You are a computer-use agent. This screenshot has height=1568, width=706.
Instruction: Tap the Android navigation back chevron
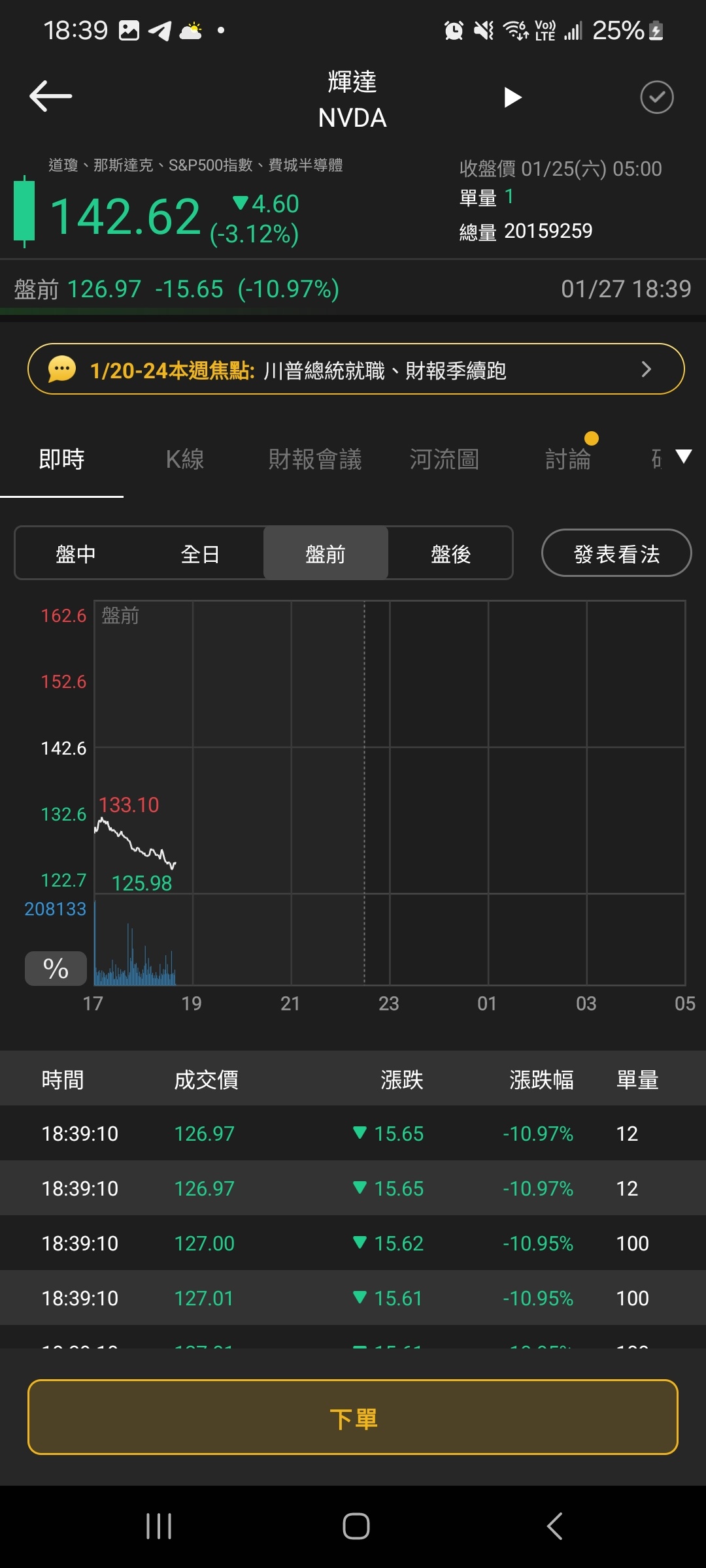(x=554, y=1526)
